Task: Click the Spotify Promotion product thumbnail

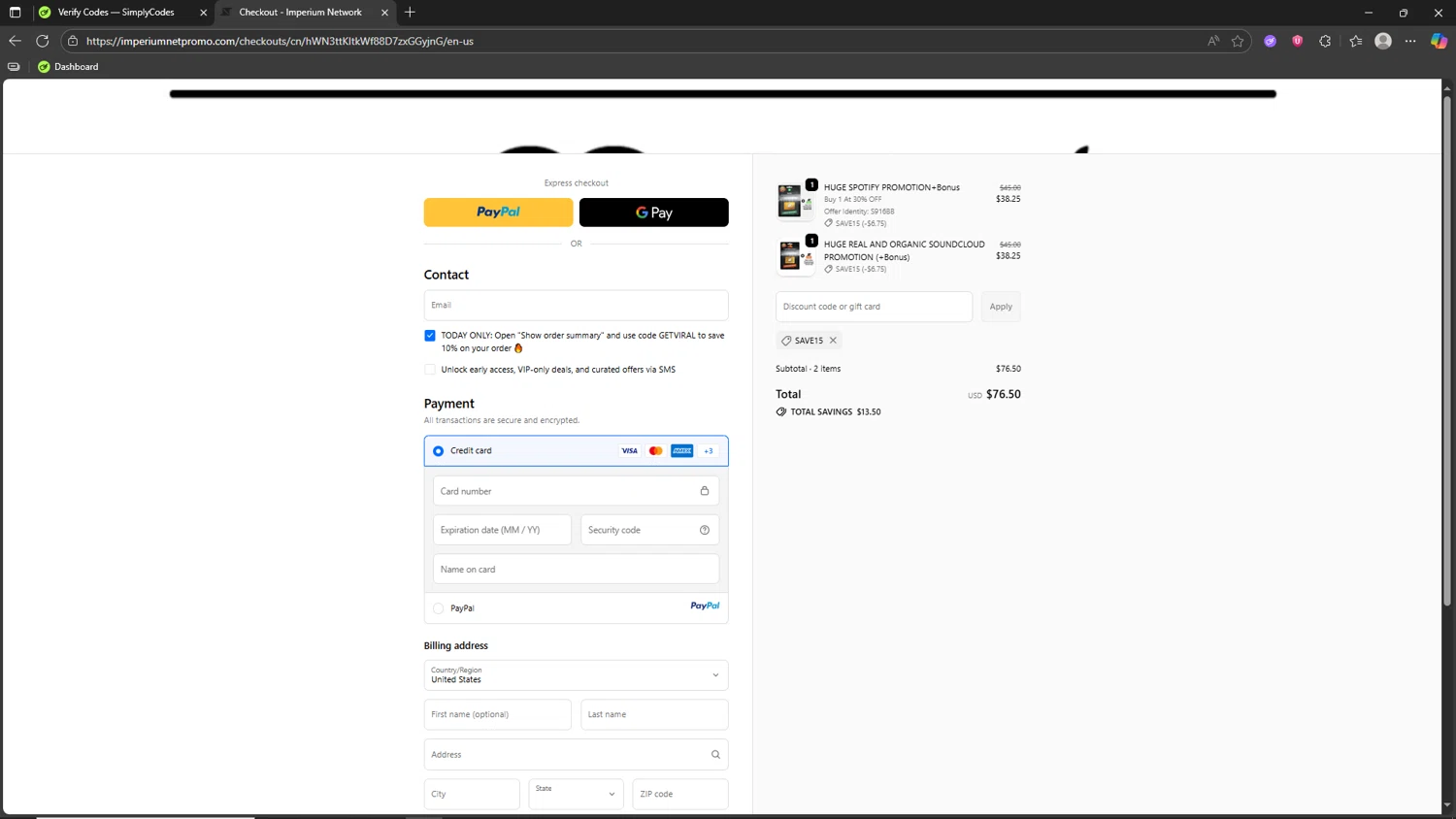Action: click(x=795, y=202)
